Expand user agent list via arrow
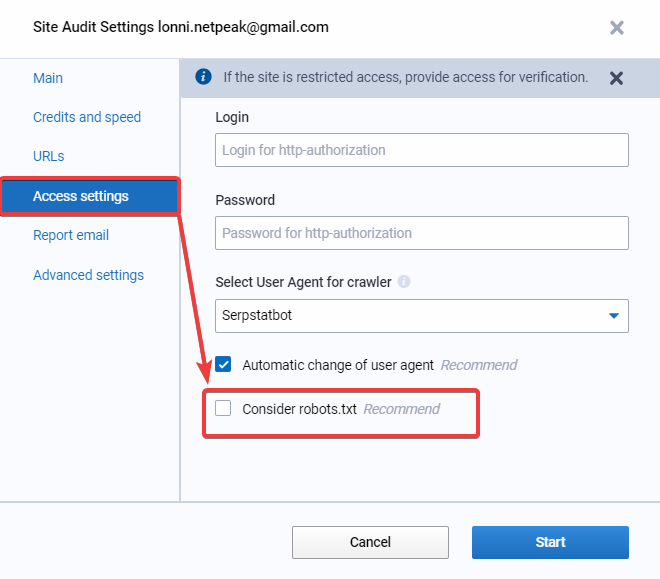The width and height of the screenshot is (660, 579). 614,316
